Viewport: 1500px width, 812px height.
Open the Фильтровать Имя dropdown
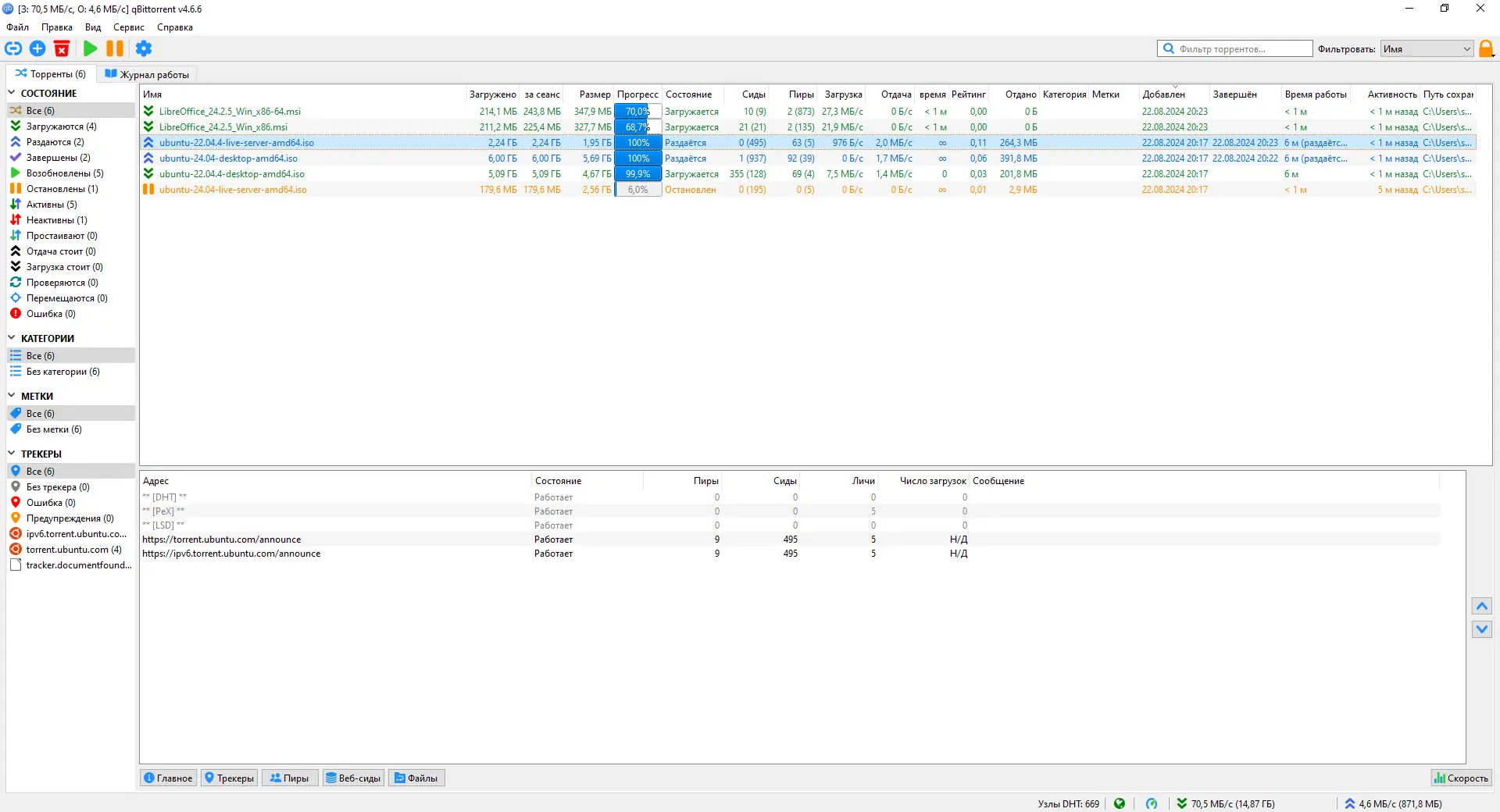pos(1427,48)
